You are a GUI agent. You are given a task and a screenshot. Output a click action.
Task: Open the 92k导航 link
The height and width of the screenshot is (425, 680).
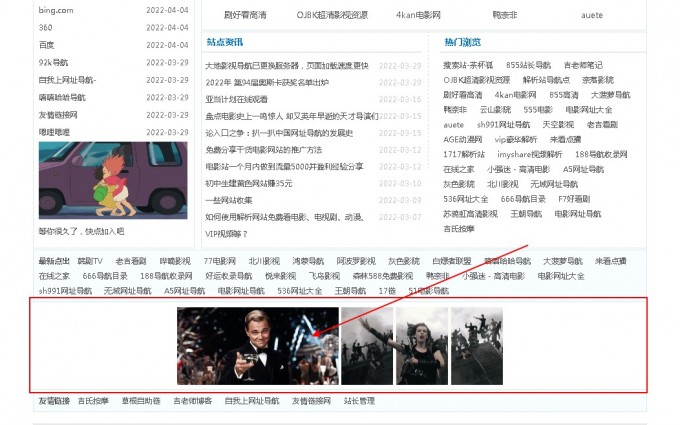53,62
